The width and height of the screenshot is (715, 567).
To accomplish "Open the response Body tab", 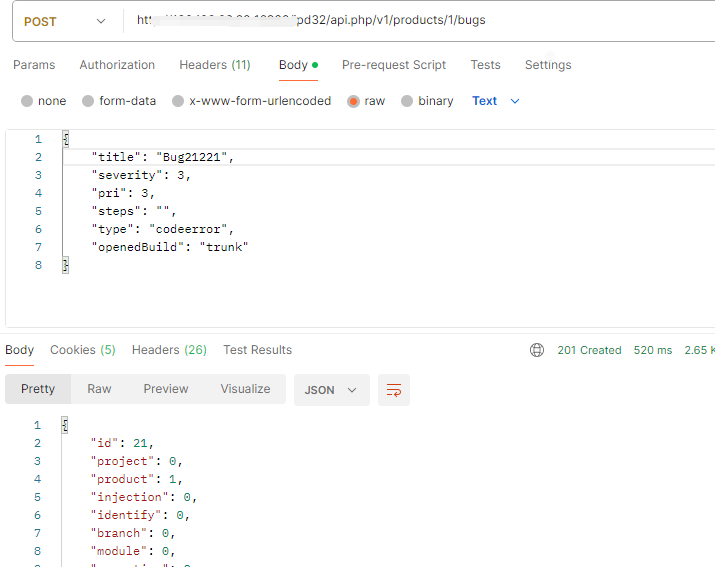I will point(20,350).
